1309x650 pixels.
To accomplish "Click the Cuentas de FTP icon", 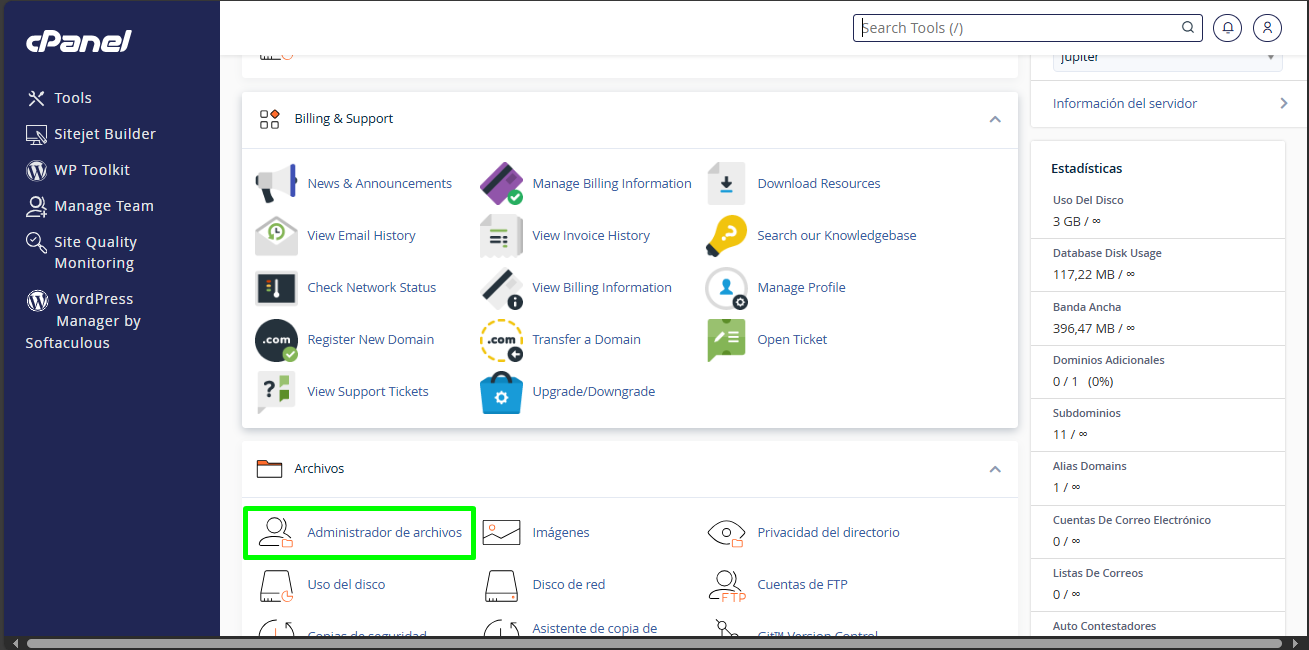I will (x=726, y=586).
